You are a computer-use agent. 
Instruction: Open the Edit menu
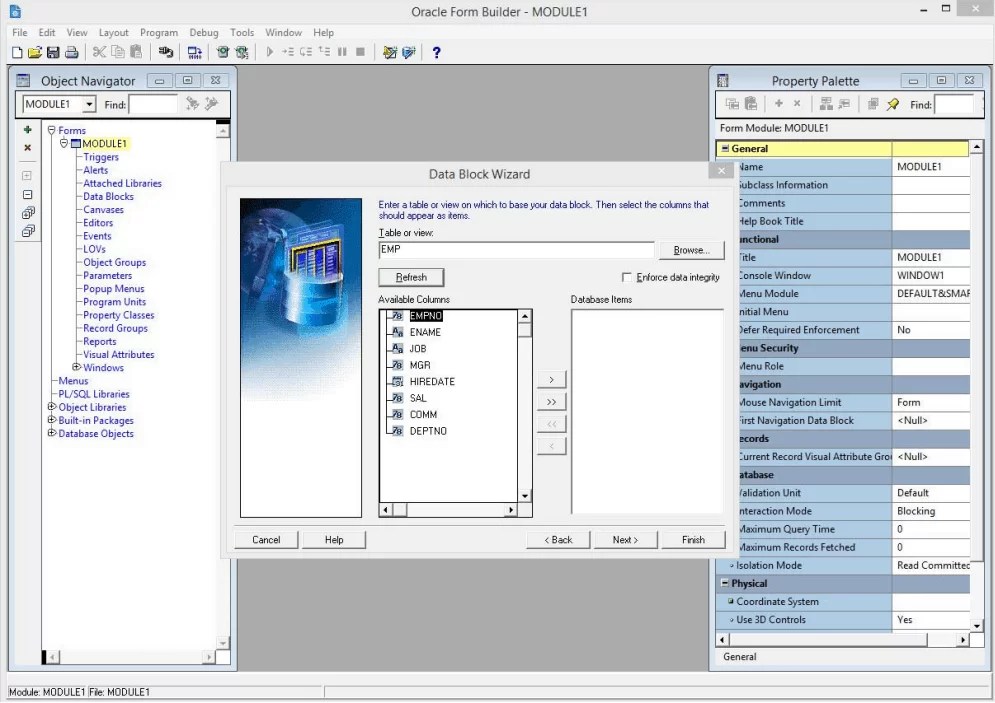tap(47, 32)
